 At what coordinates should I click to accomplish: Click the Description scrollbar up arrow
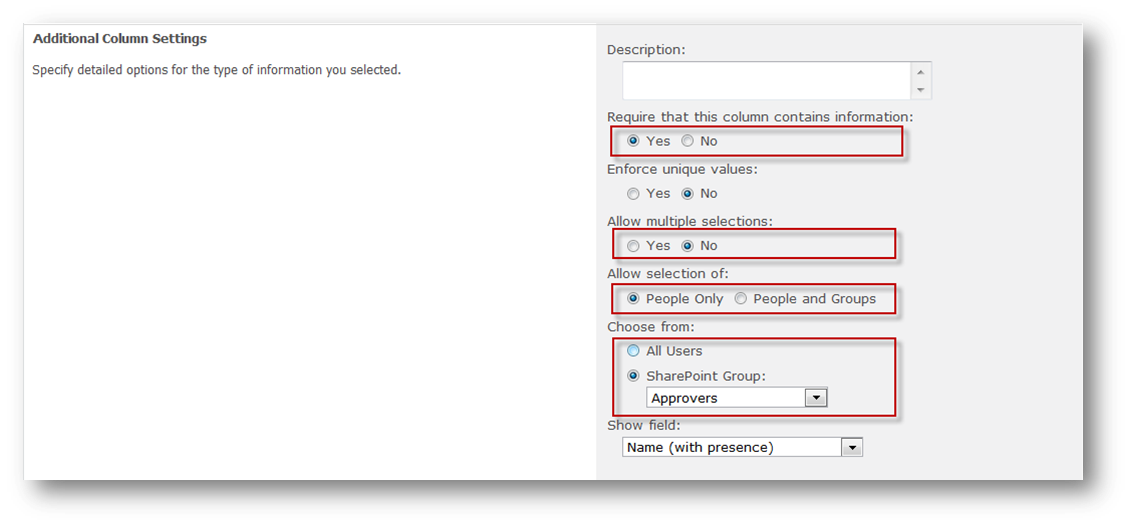click(921, 71)
